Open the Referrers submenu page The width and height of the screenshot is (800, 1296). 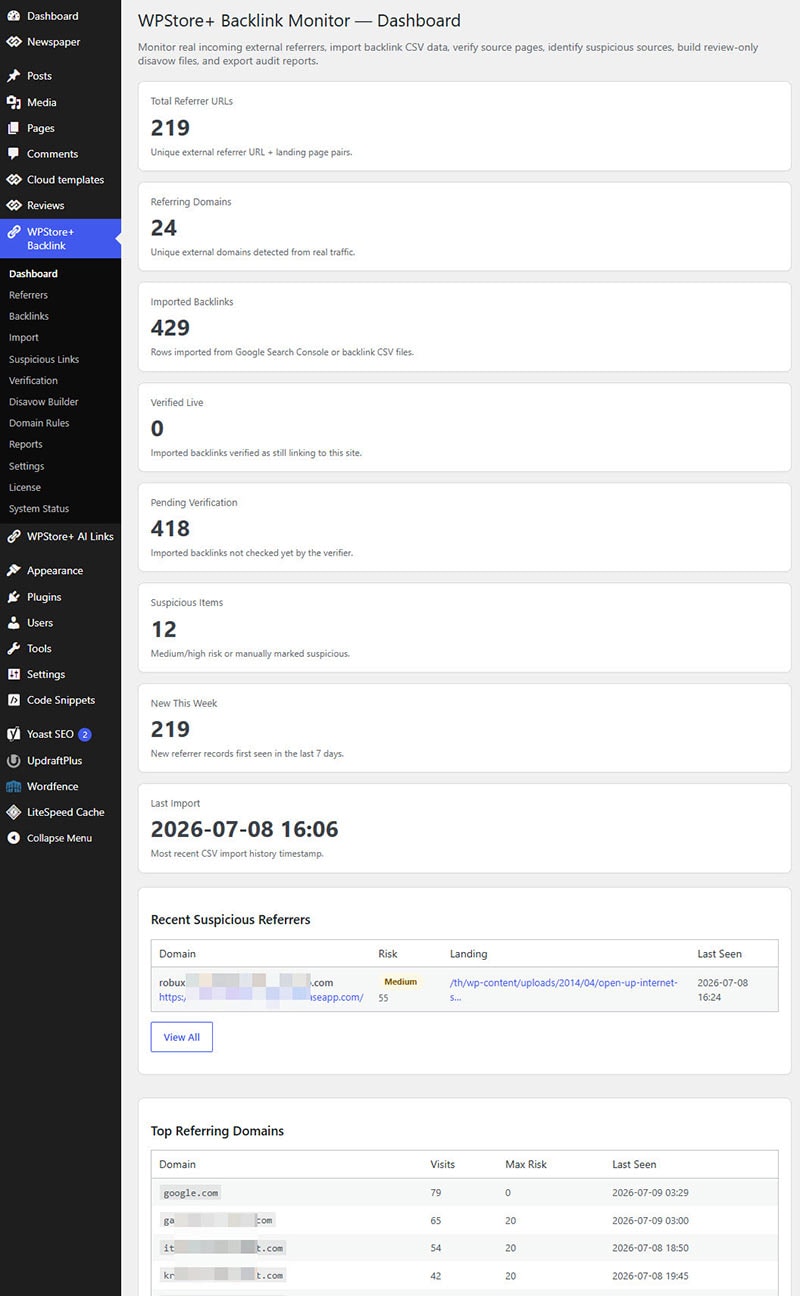[28, 295]
